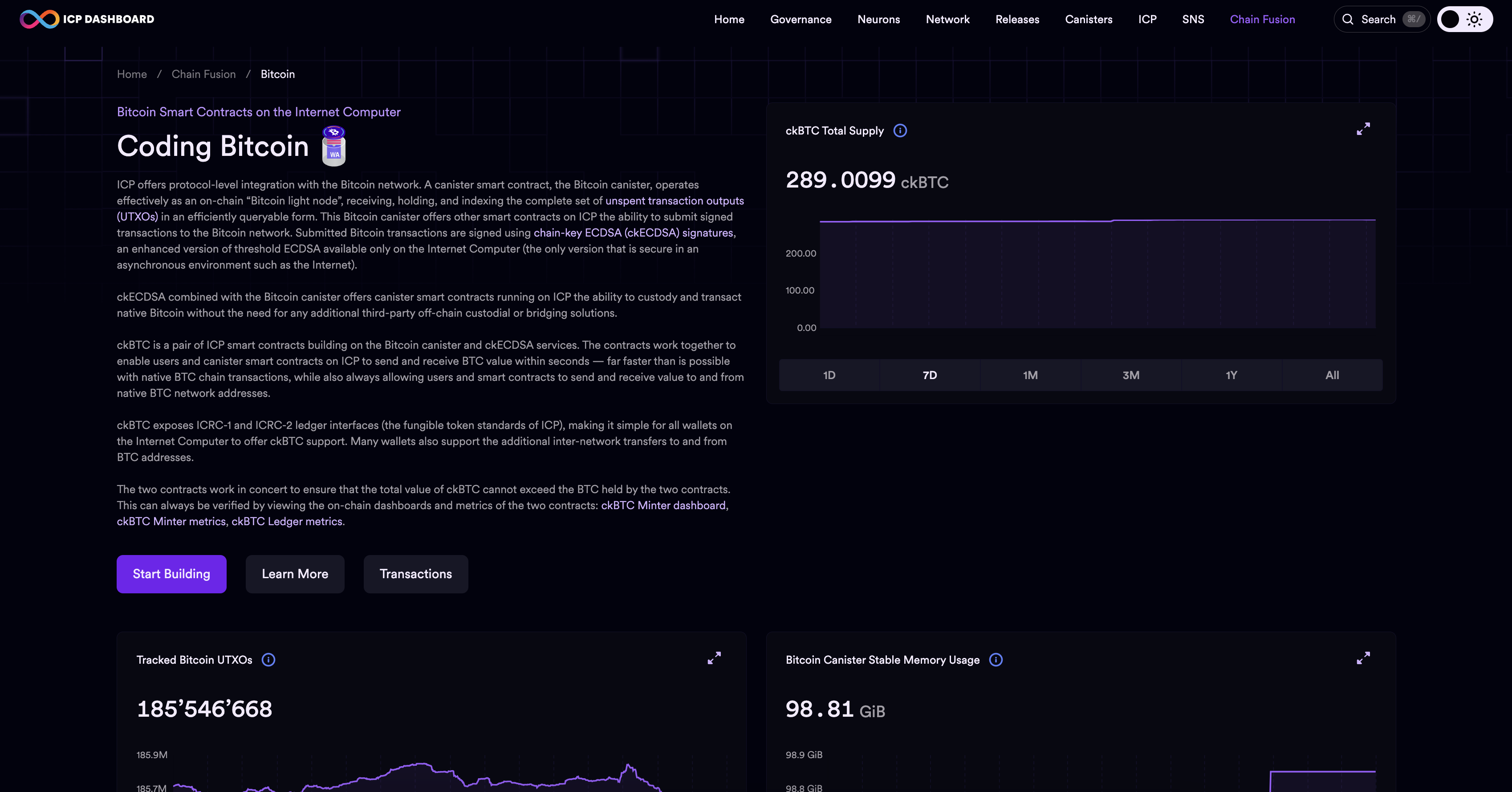Click the Start Building button
This screenshot has height=792, width=1512.
pyautogui.click(x=171, y=574)
